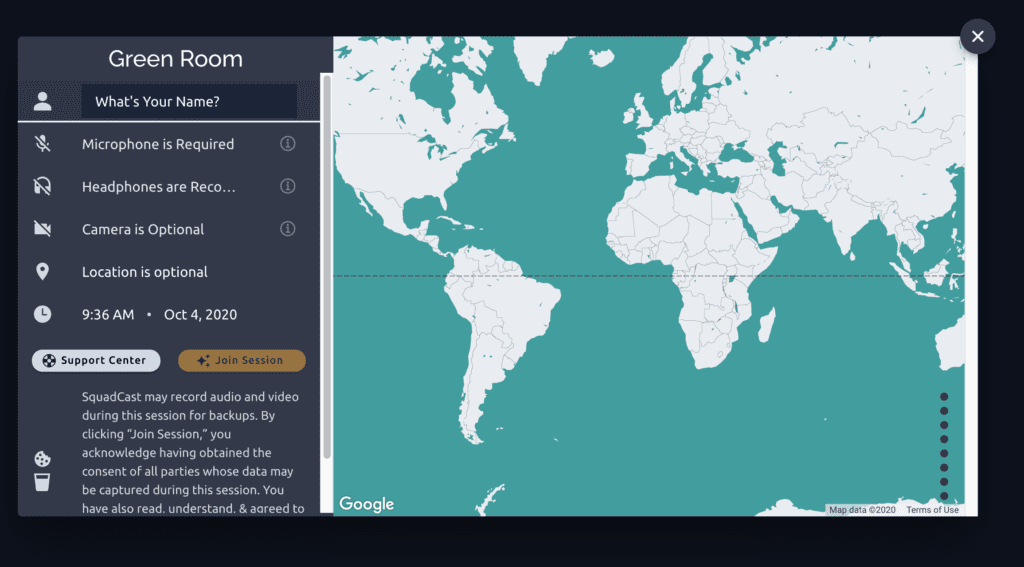
Task: Click the 9:36 AM time text
Action: (x=108, y=315)
